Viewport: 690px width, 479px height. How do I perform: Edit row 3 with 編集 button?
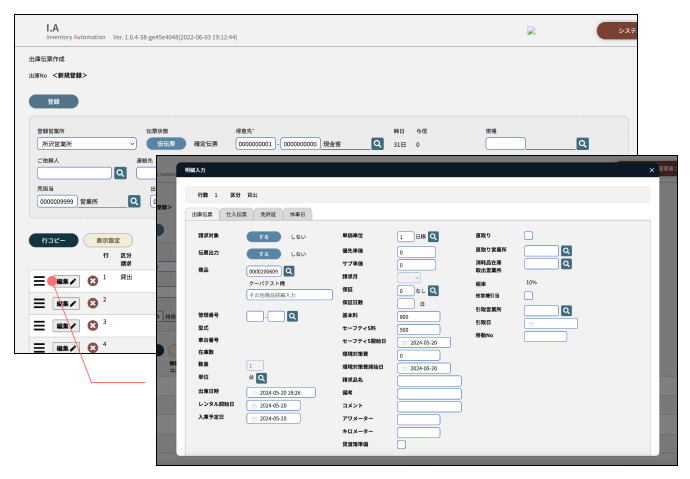pos(66,326)
